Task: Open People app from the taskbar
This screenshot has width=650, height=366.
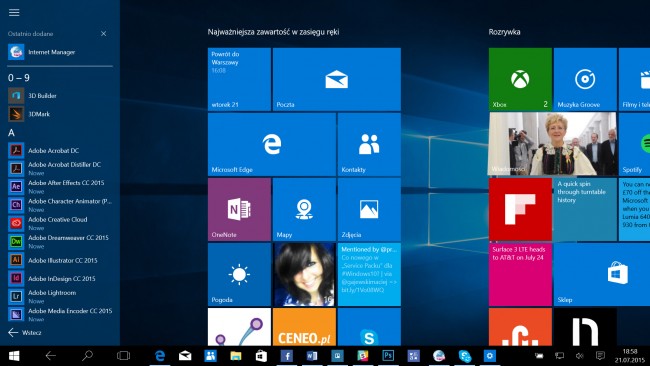Action: 211,356
